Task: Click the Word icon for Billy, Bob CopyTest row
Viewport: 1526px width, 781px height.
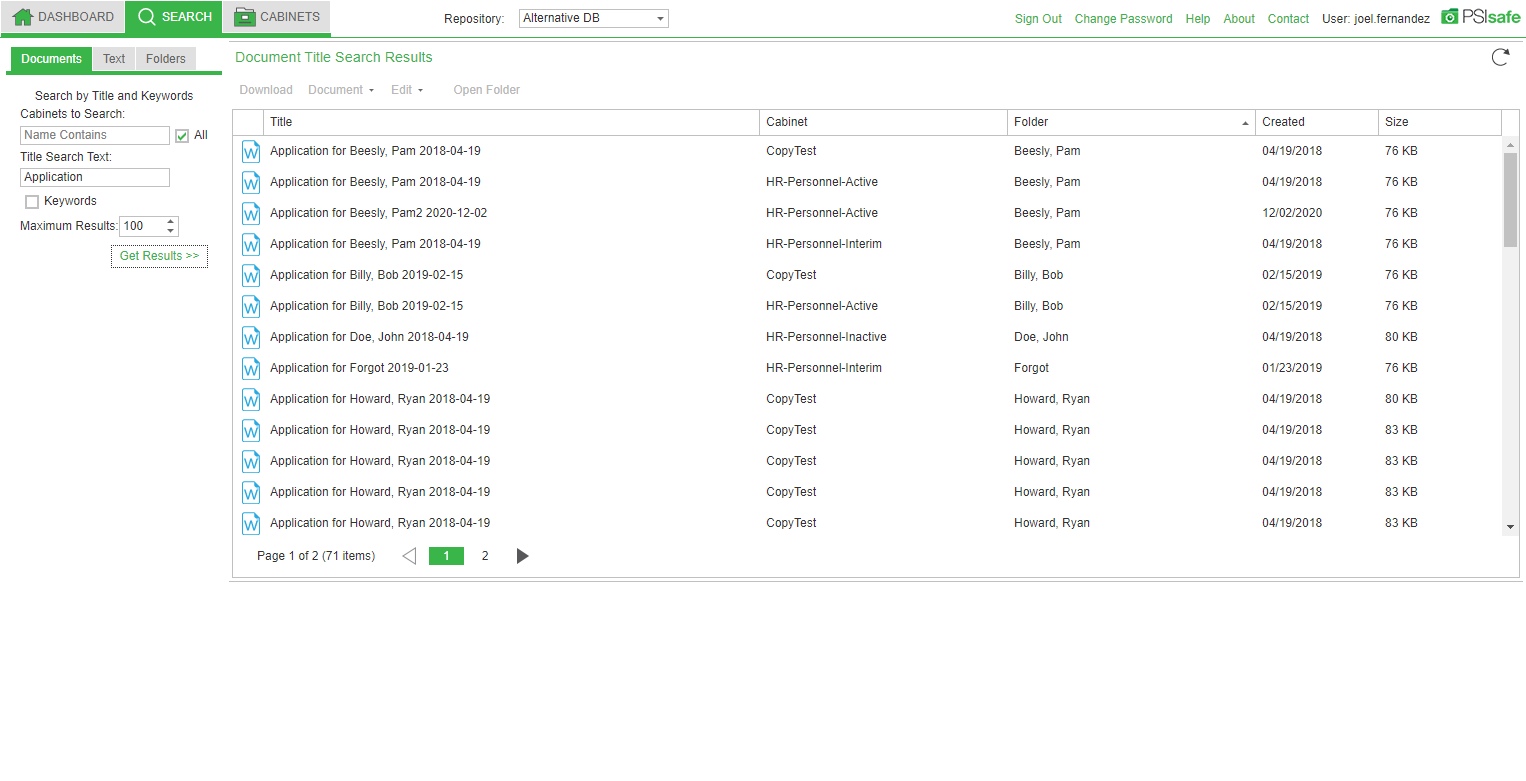Action: [251, 276]
